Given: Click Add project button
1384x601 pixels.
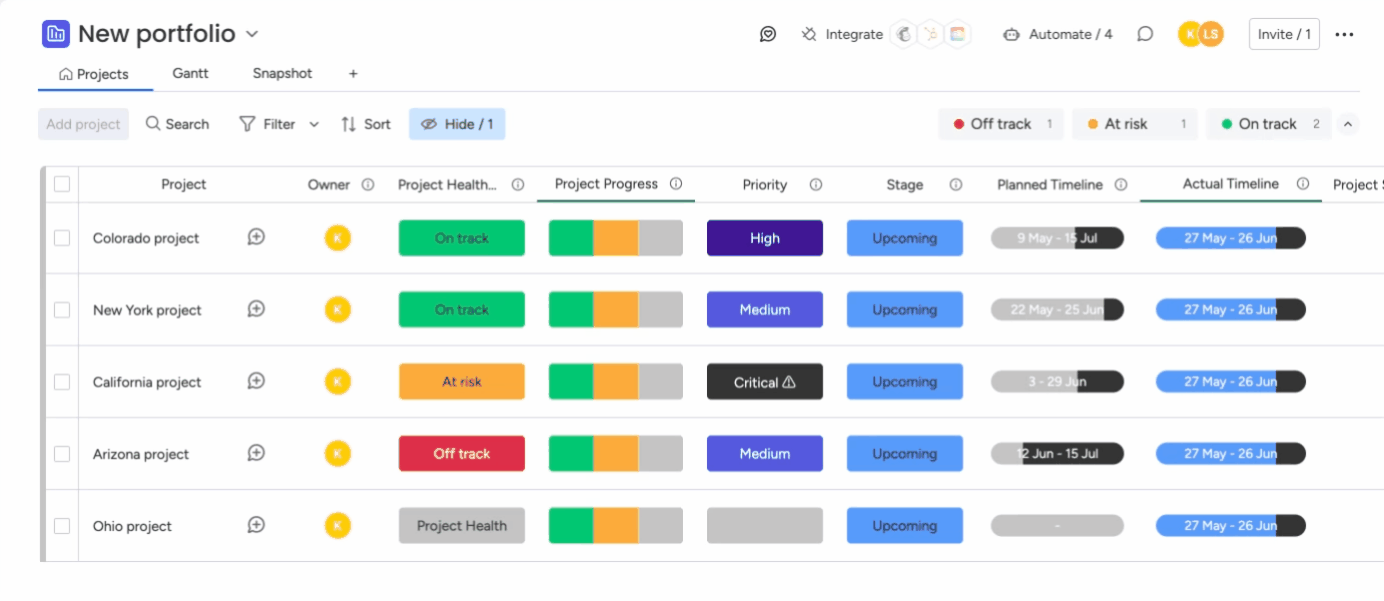Looking at the screenshot, I should point(84,124).
